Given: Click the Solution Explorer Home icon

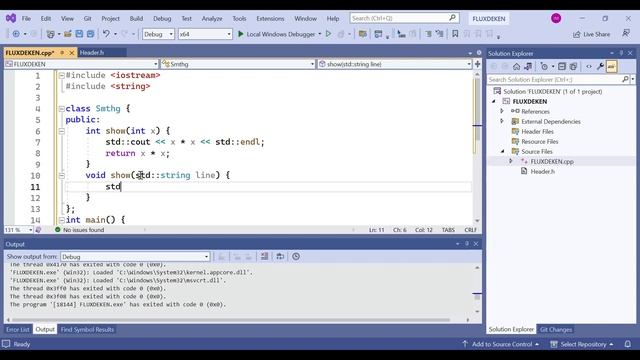Looking at the screenshot, I should point(516,67).
